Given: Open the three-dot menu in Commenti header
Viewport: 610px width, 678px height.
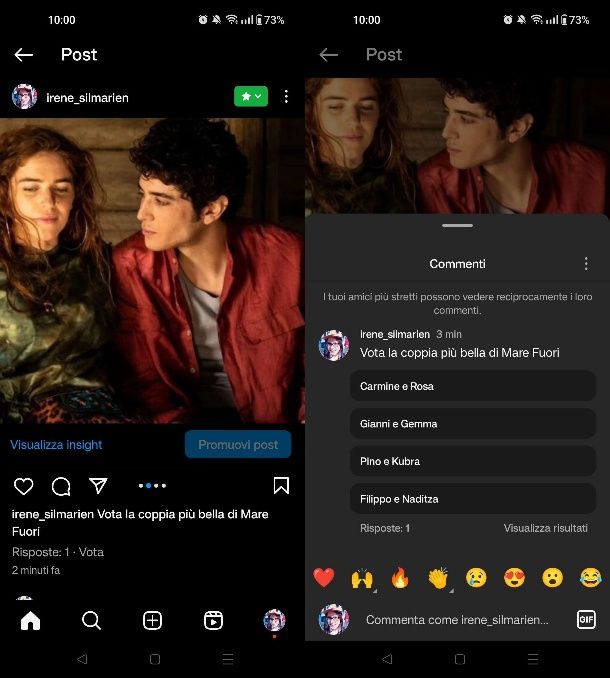Looking at the screenshot, I should tap(586, 264).
